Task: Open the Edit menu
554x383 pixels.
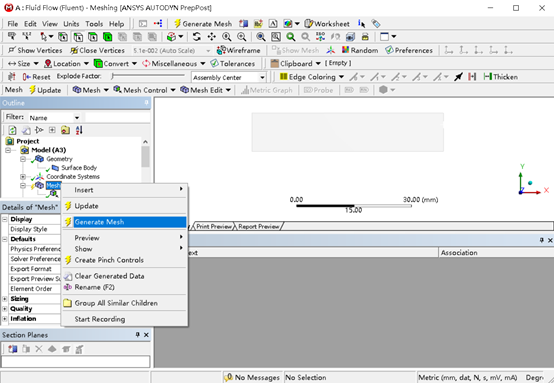Action: 30,24
